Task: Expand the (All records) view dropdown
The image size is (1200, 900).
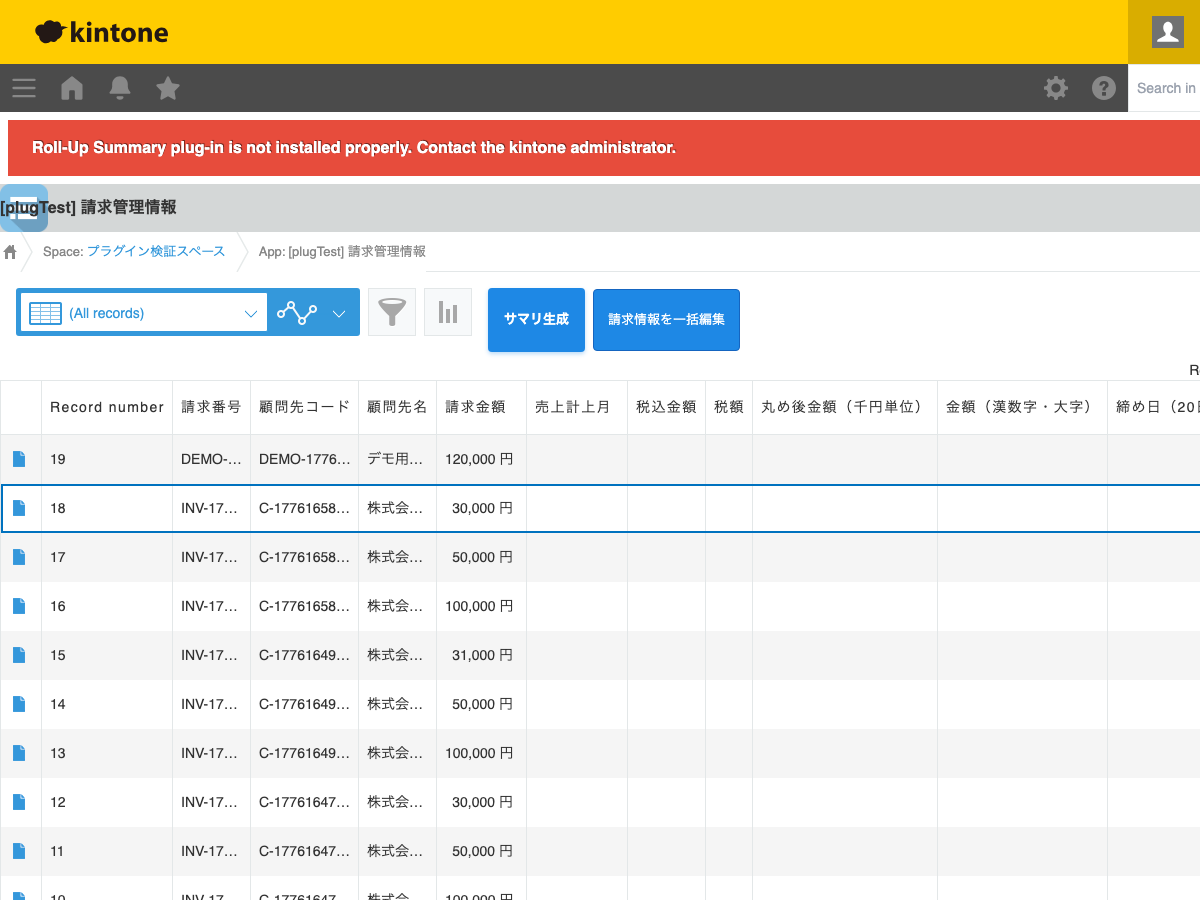Action: [143, 313]
